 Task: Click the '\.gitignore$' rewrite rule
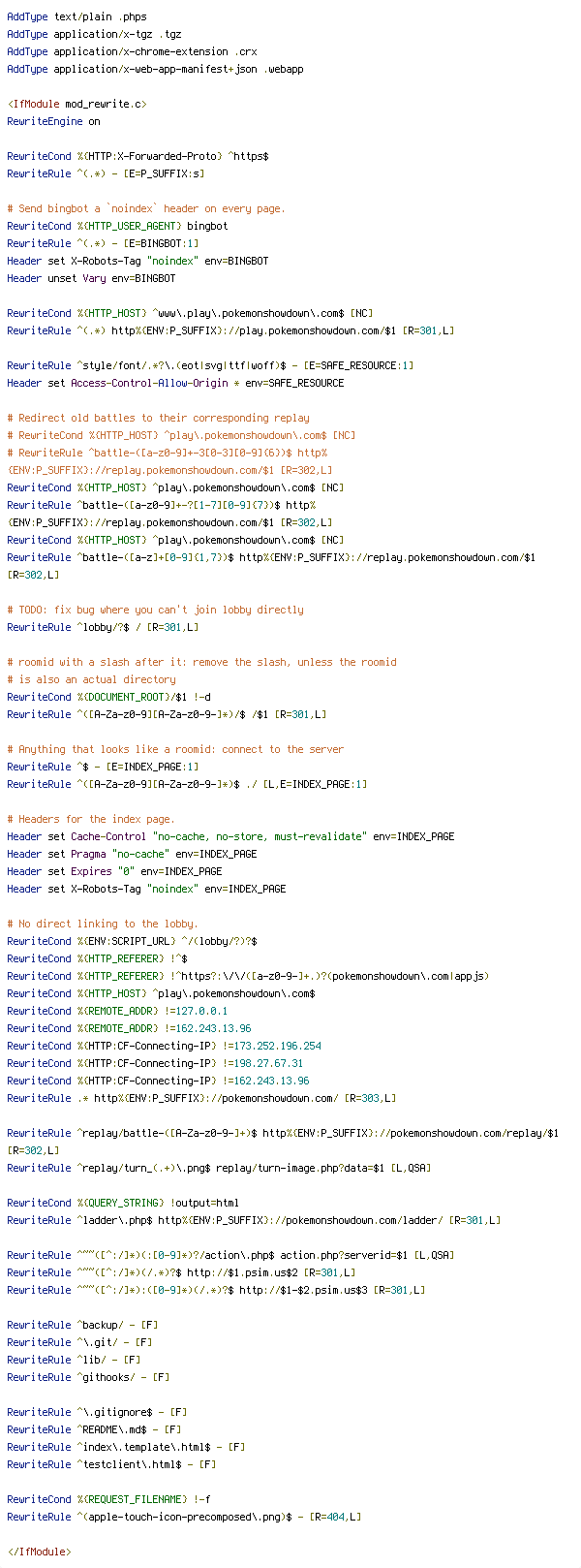point(97,1412)
